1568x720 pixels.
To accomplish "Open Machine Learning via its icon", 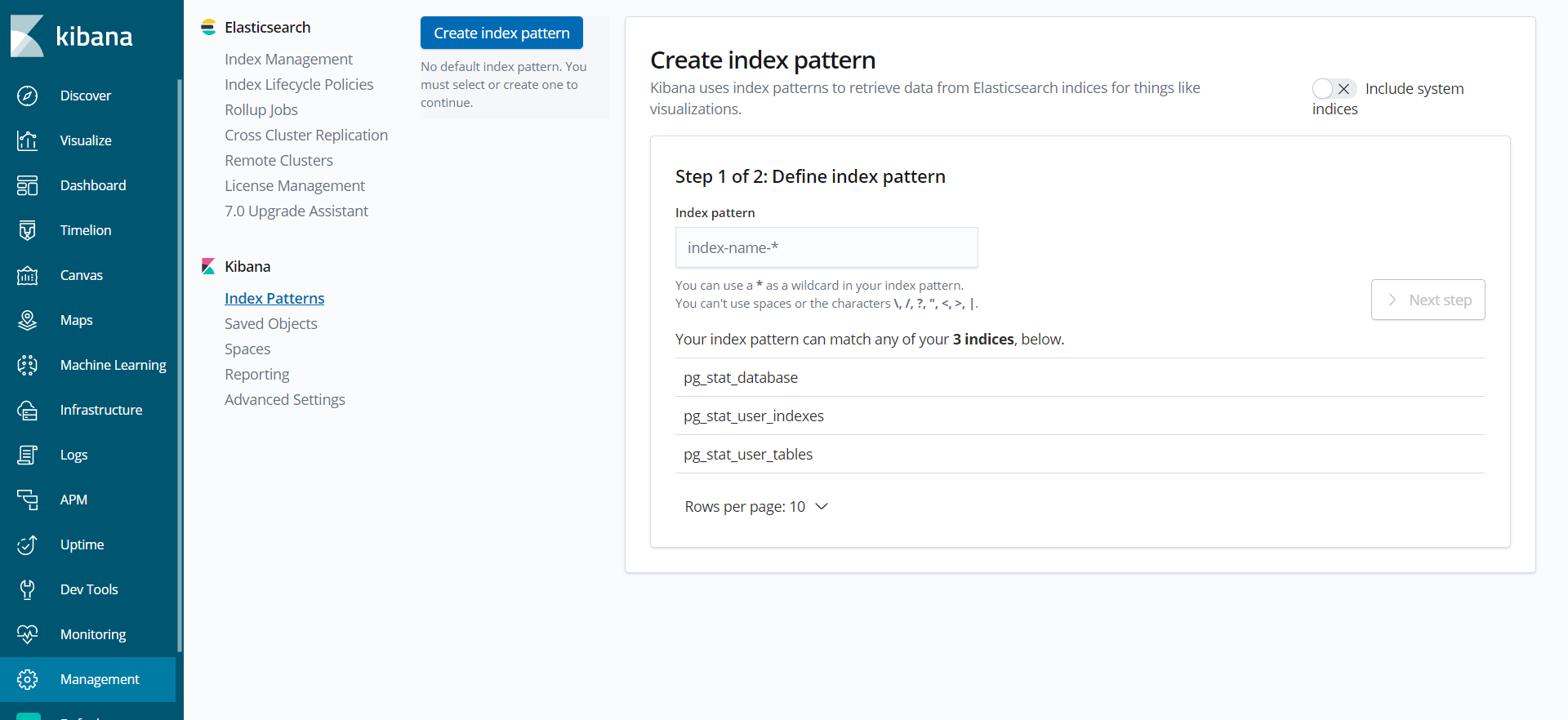I will tap(27, 365).
